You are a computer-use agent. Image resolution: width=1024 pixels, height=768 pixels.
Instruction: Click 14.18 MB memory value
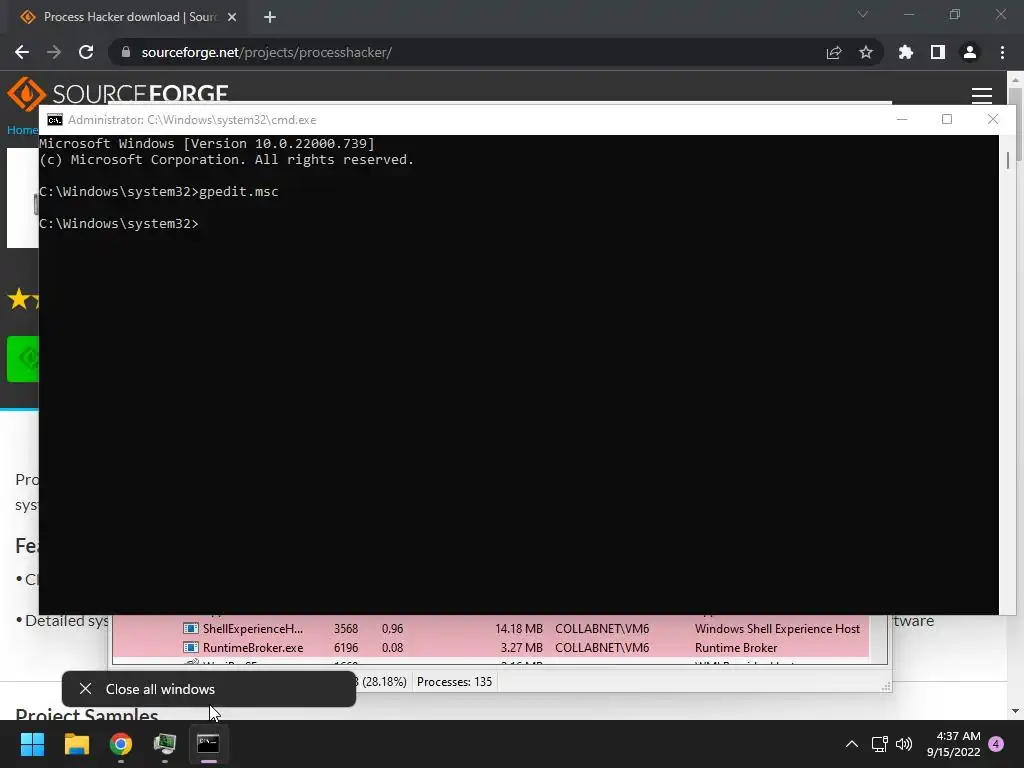(x=519, y=628)
